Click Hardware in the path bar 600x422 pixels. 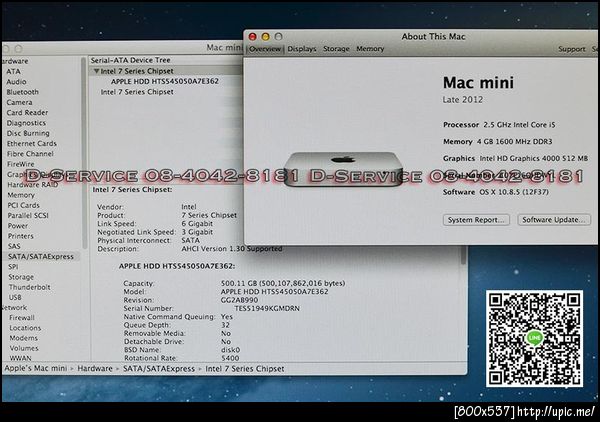(95, 369)
